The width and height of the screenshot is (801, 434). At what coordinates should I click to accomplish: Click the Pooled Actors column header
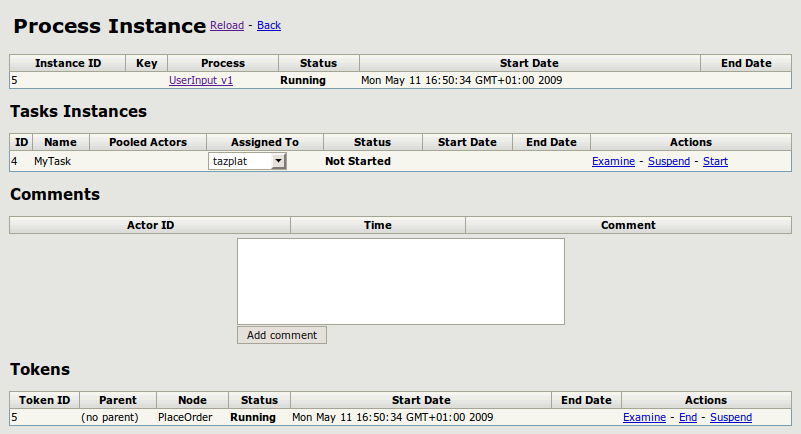click(148, 142)
